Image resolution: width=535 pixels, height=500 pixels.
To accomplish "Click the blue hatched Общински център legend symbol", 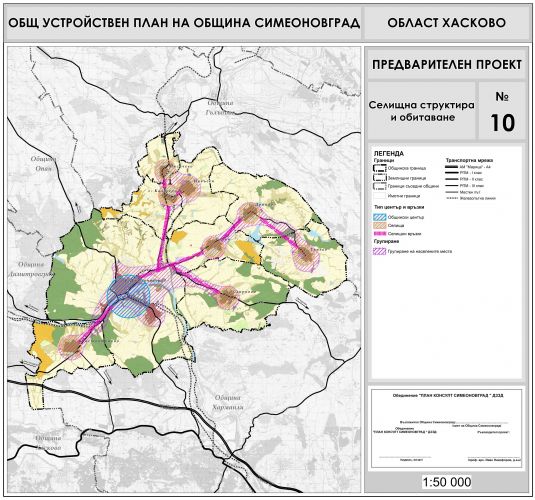I will [x=380, y=217].
